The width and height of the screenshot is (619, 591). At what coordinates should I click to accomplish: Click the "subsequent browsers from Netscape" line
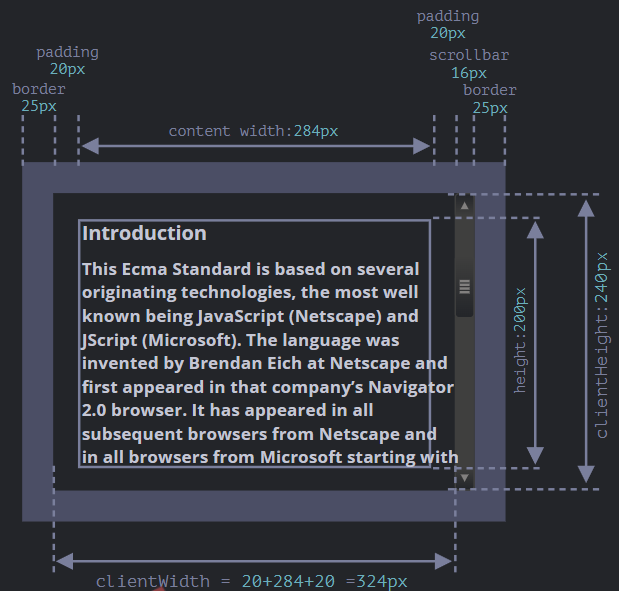(259, 434)
